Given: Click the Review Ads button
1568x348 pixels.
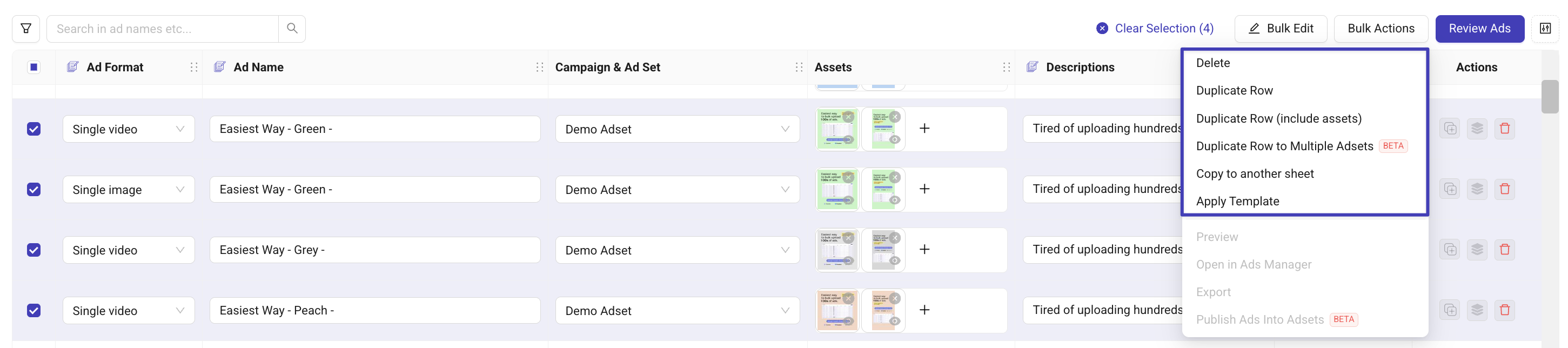Looking at the screenshot, I should click(x=1478, y=29).
